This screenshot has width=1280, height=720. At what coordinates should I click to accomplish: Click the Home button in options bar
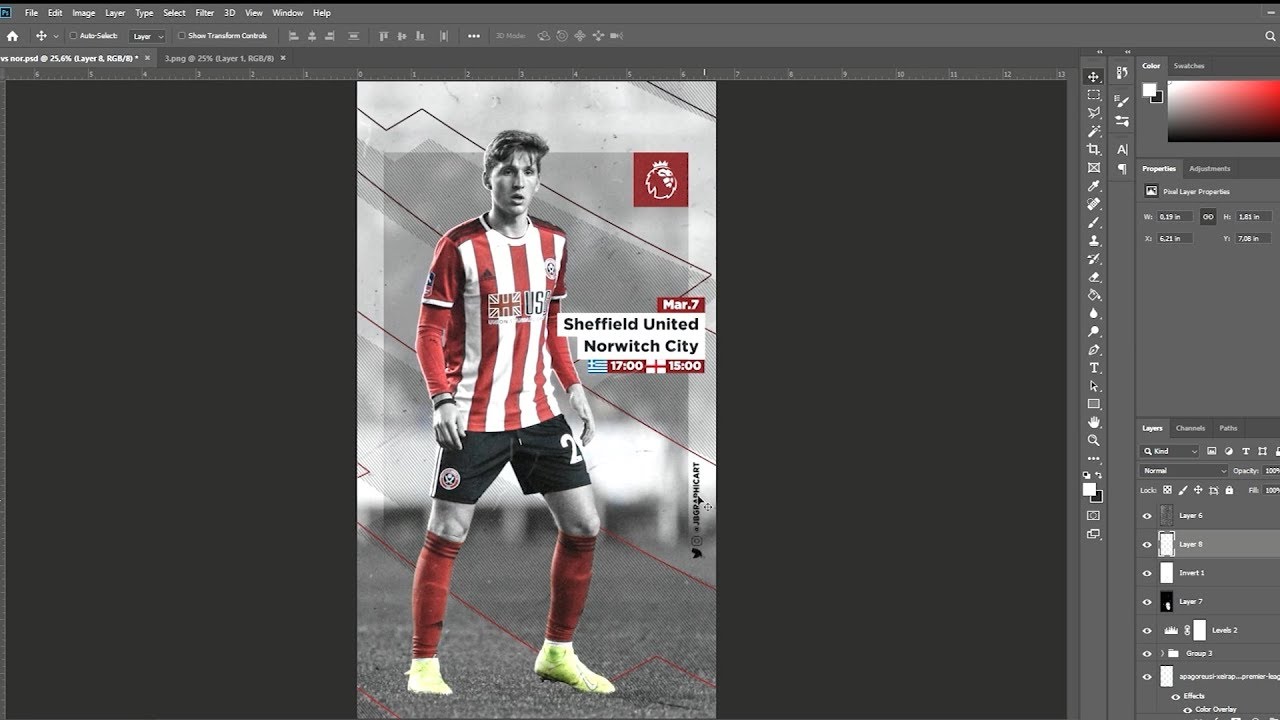point(12,35)
